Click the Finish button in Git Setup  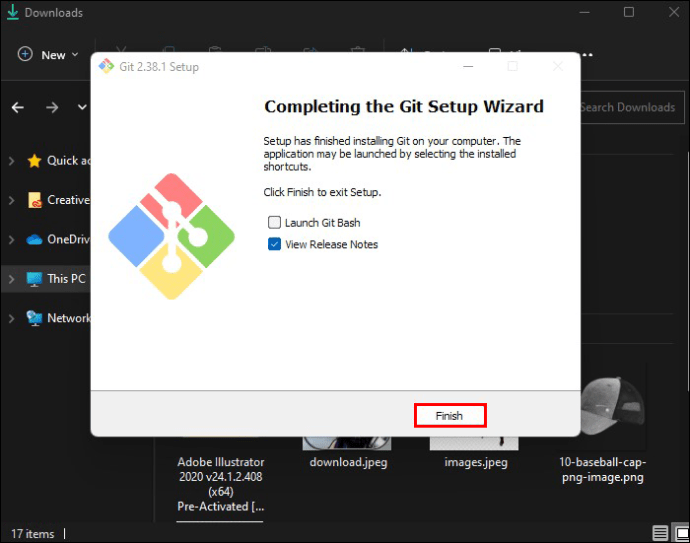click(450, 415)
